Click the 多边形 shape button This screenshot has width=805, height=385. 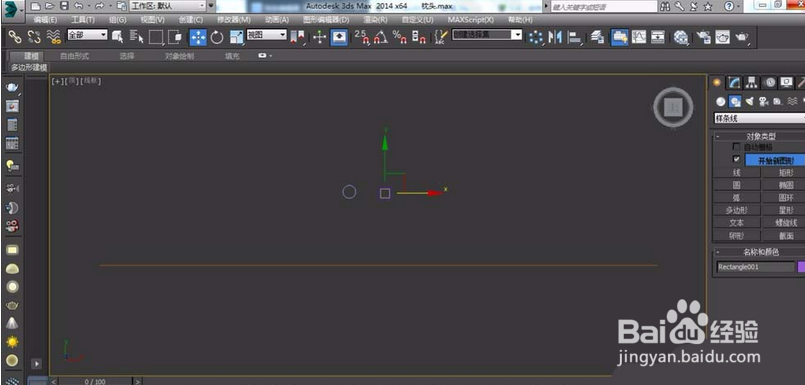click(737, 210)
